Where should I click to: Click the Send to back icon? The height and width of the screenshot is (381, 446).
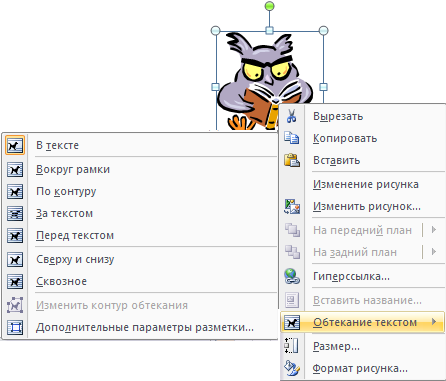tap(292, 252)
